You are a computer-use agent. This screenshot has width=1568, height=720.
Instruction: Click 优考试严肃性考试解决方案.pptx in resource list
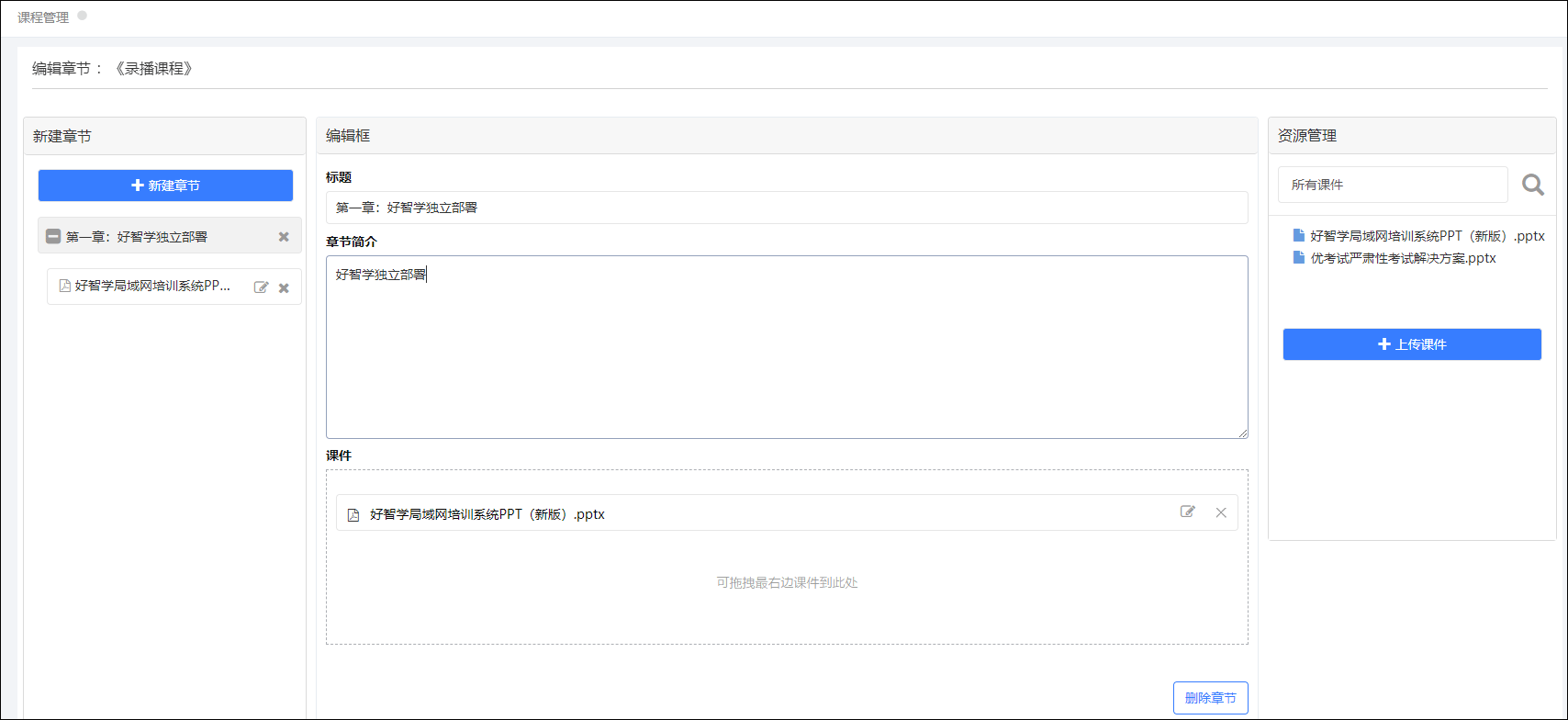pyautogui.click(x=1403, y=258)
